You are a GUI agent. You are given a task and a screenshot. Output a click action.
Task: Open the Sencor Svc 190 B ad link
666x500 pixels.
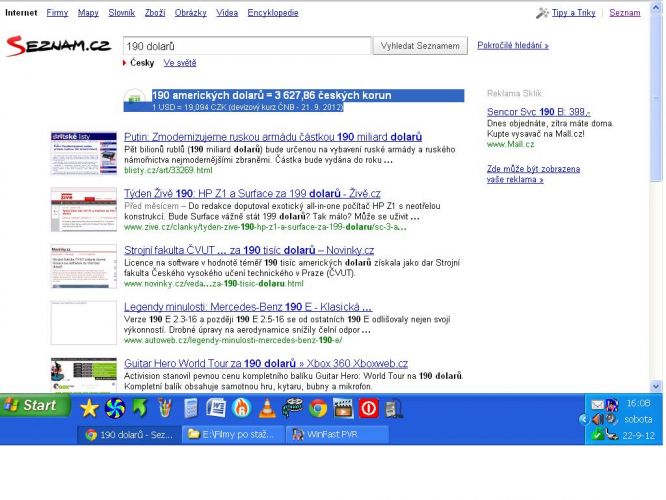(x=538, y=112)
